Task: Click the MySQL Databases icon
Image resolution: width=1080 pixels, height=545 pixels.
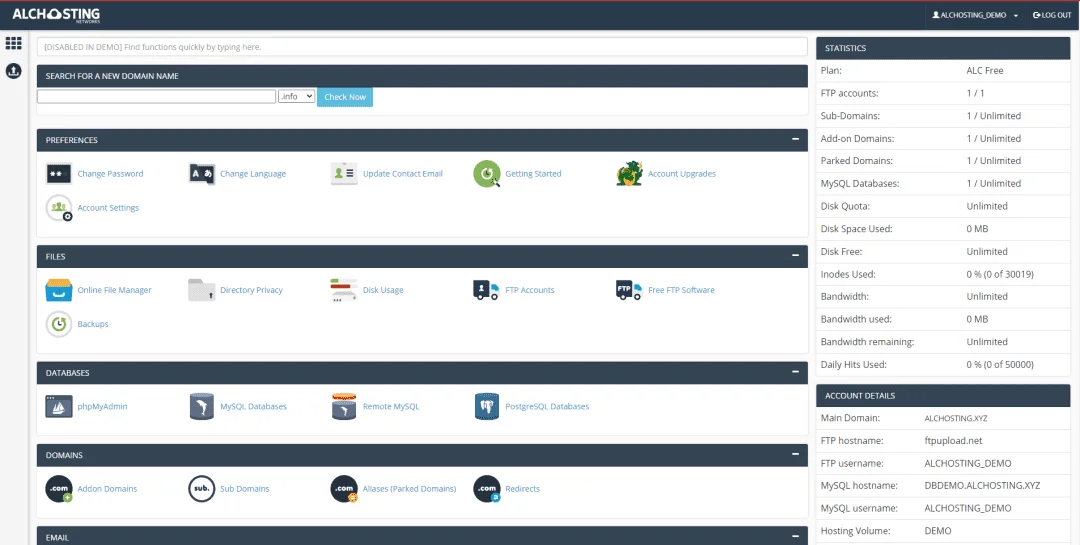Action: pos(202,407)
